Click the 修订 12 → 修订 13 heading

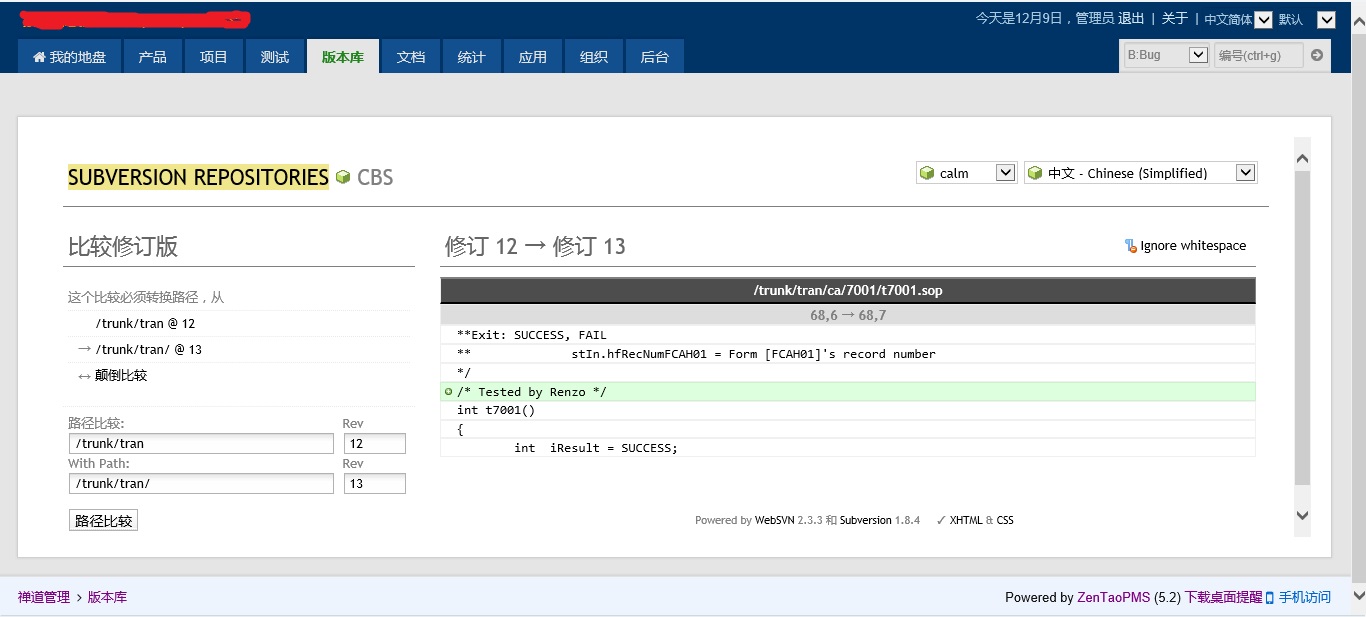(535, 246)
